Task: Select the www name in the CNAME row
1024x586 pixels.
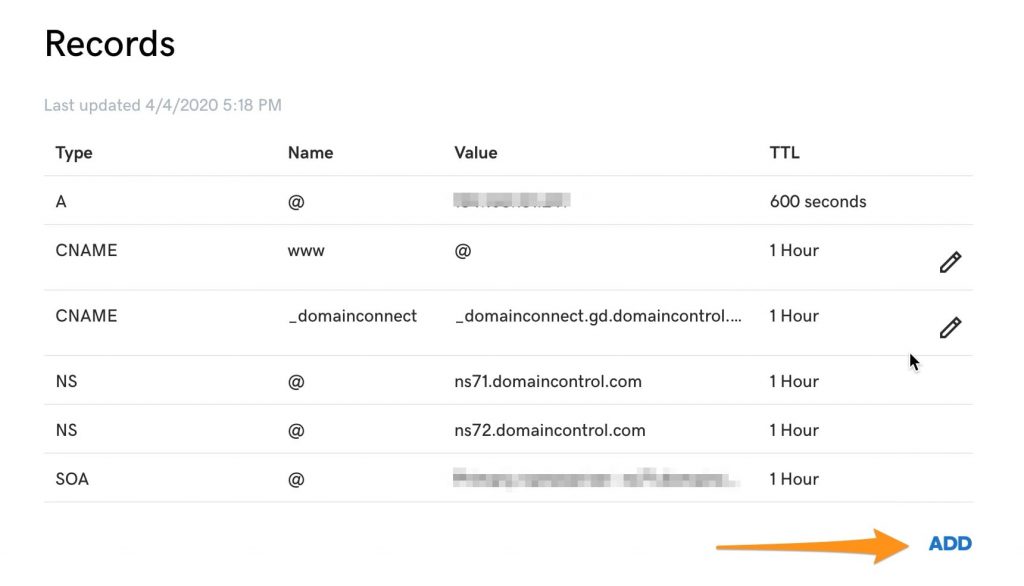Action: [x=305, y=250]
